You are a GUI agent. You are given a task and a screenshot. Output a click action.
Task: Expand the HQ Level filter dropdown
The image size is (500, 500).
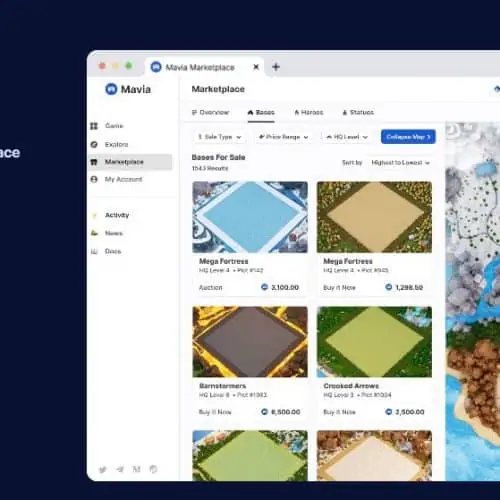point(347,137)
